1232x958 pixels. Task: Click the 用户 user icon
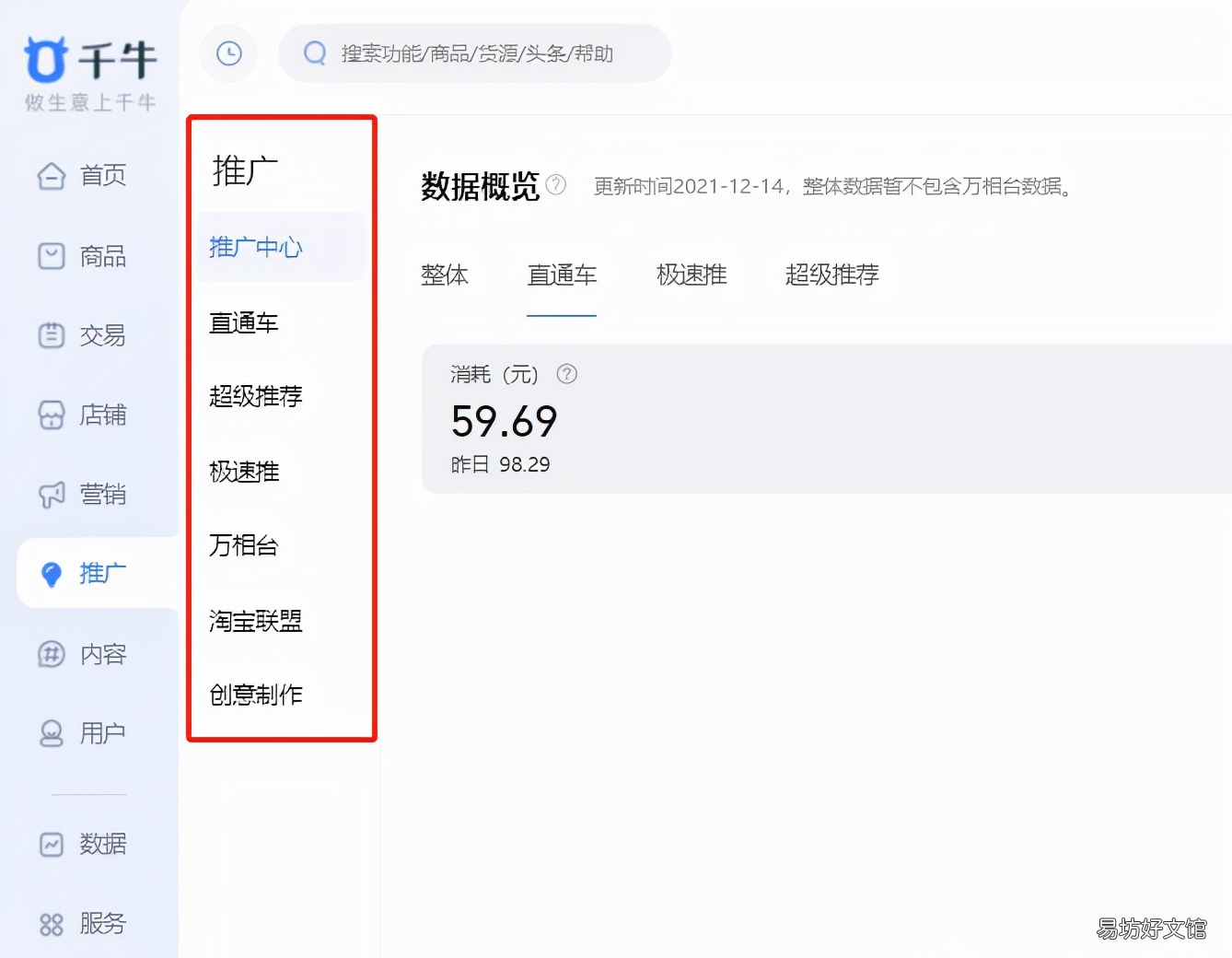tap(52, 733)
